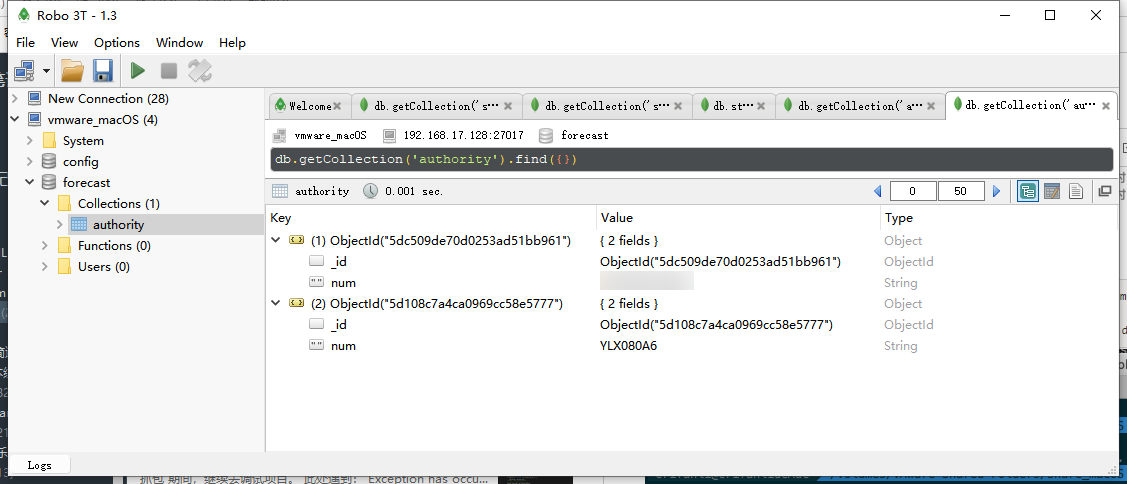Switch results to tree view mode
Screen dimensions: 1127x484
(x=1028, y=191)
